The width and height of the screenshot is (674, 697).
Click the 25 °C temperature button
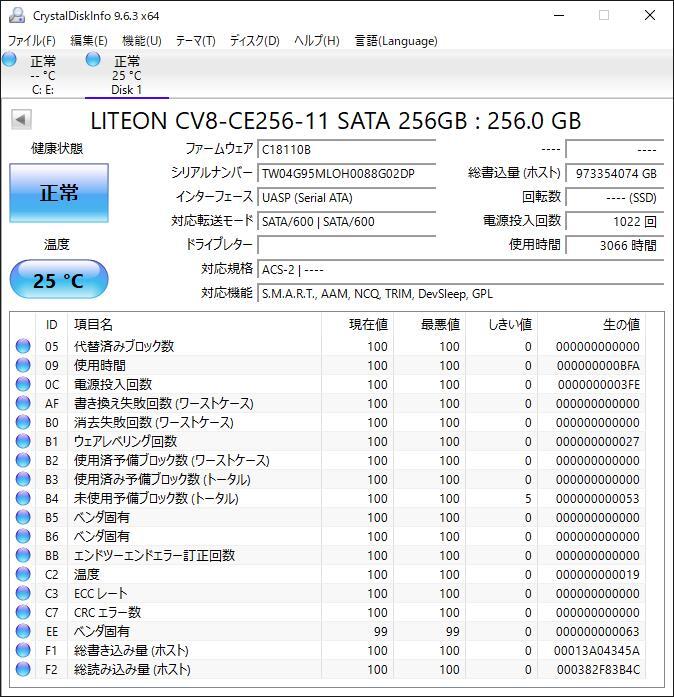point(59,280)
